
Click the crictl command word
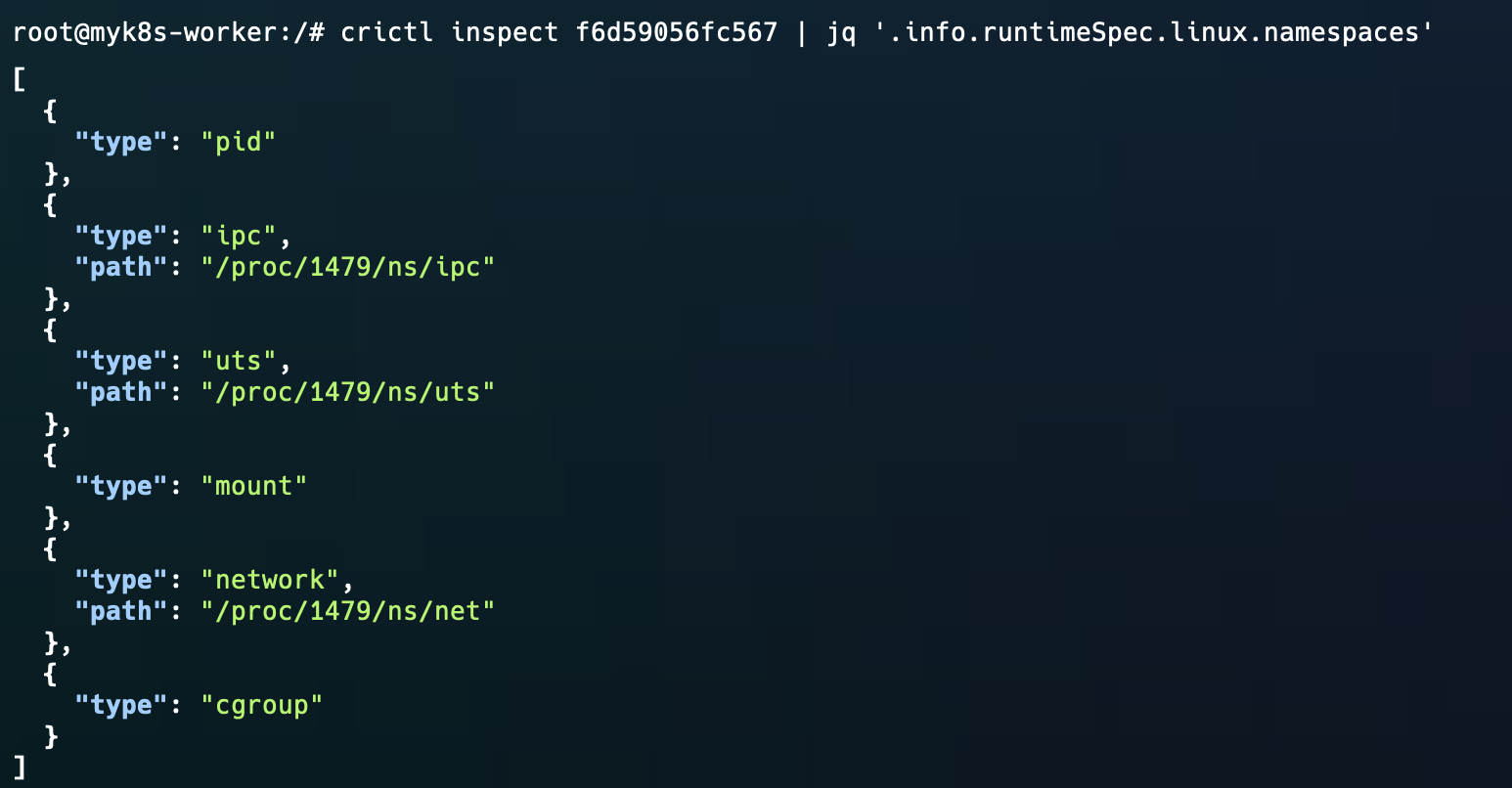386,32
